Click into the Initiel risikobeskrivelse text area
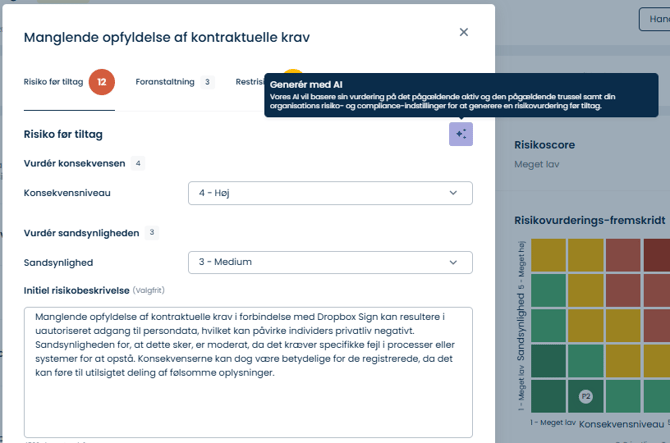Screen dimensions: 670x443 pyautogui.click(x=248, y=370)
